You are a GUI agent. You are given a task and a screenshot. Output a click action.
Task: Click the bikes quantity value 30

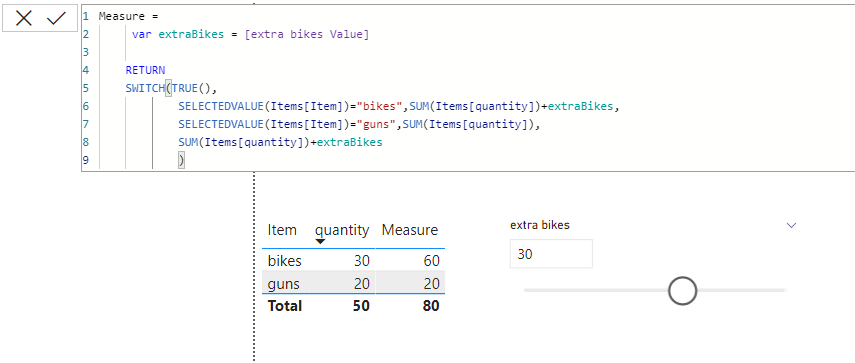(361, 261)
